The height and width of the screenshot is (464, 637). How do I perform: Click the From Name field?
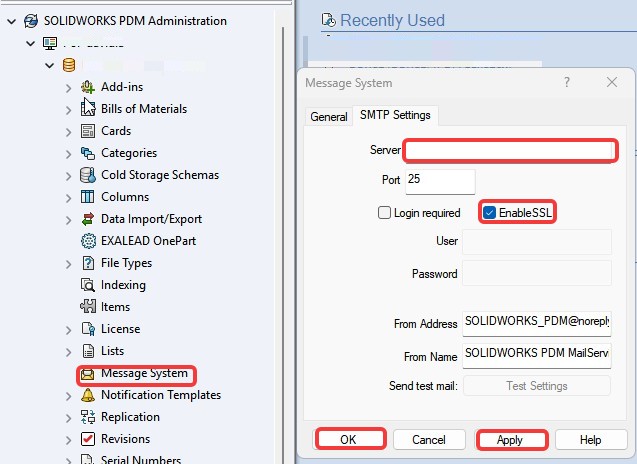(x=537, y=356)
